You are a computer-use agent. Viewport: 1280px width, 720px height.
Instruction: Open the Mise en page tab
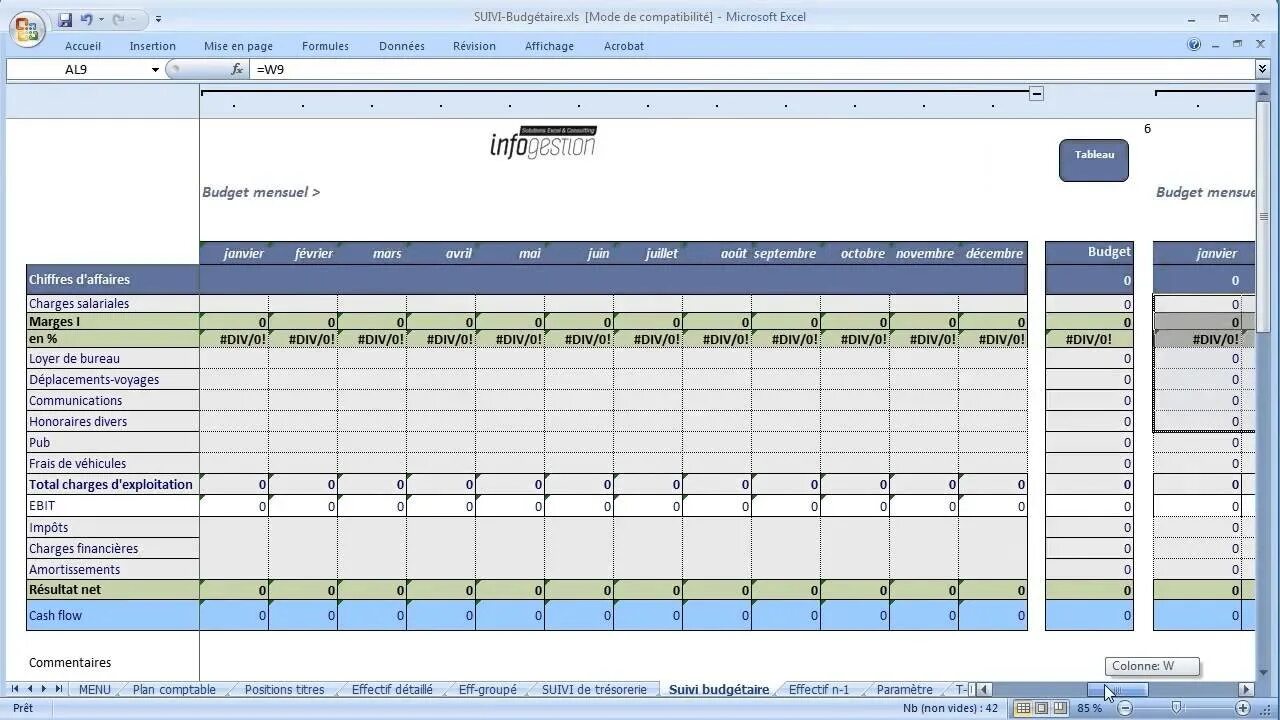pyautogui.click(x=238, y=46)
